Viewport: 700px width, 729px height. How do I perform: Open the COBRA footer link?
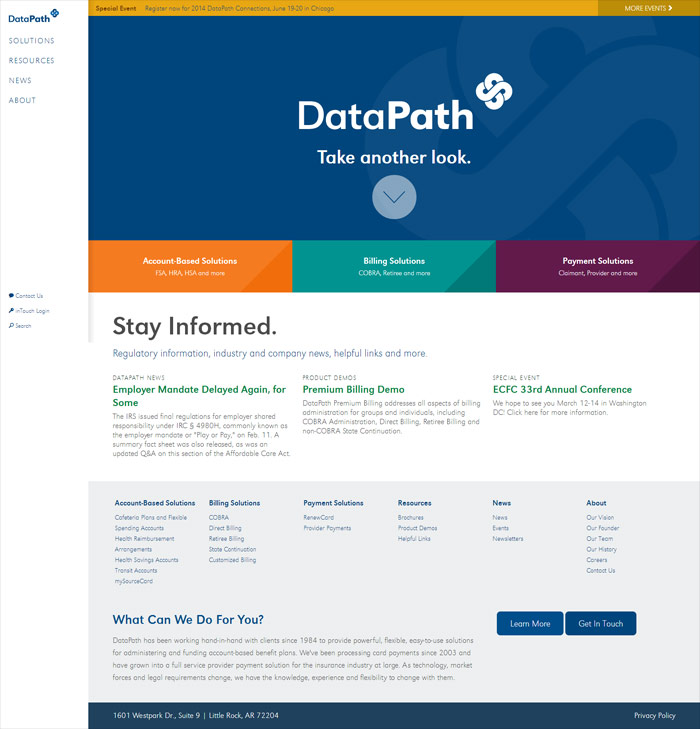coord(218,517)
